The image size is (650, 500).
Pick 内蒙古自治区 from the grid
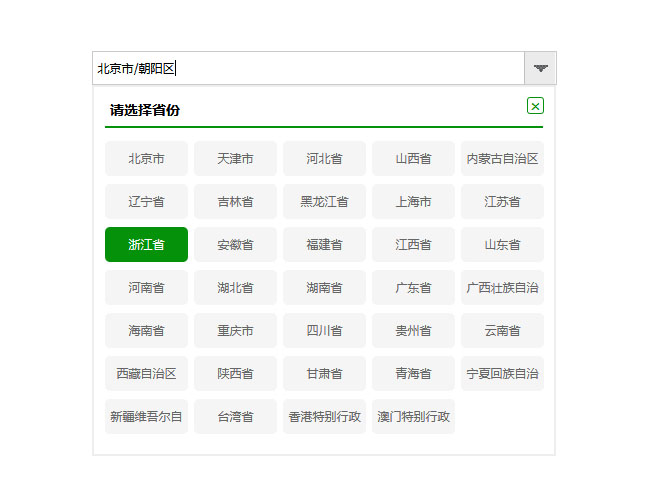tap(502, 158)
